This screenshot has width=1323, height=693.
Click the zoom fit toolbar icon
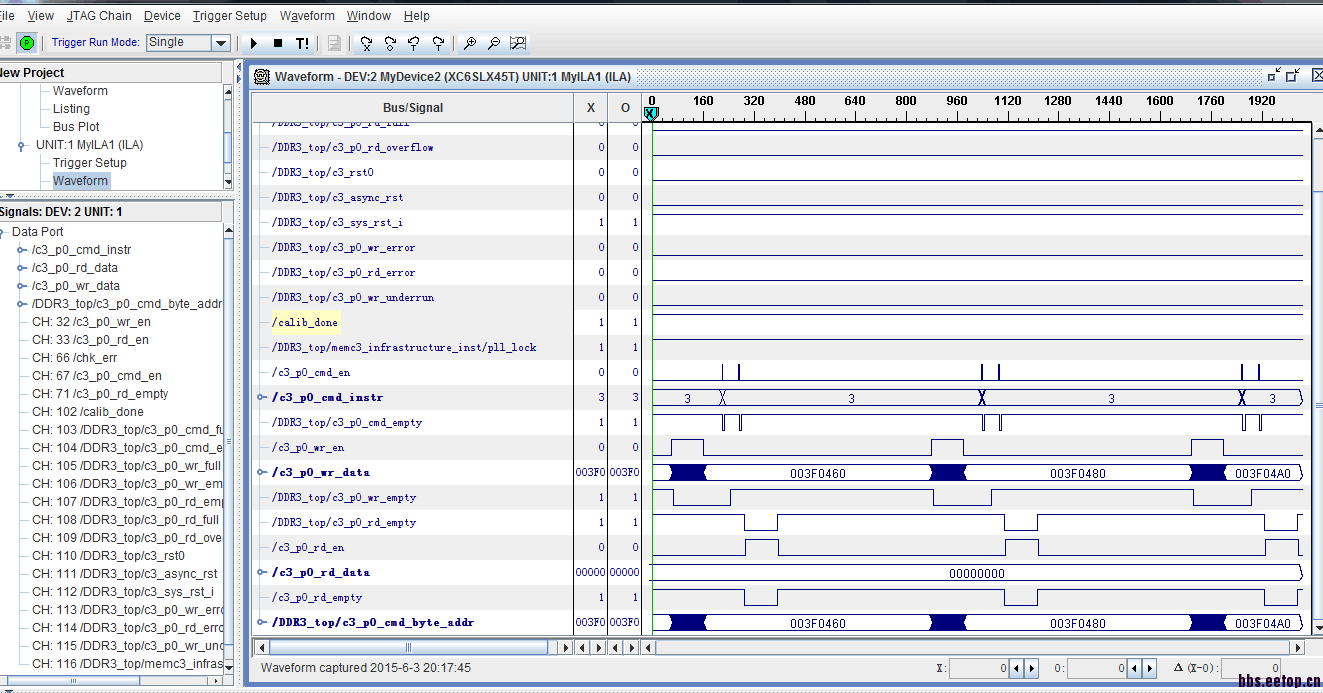pos(518,43)
